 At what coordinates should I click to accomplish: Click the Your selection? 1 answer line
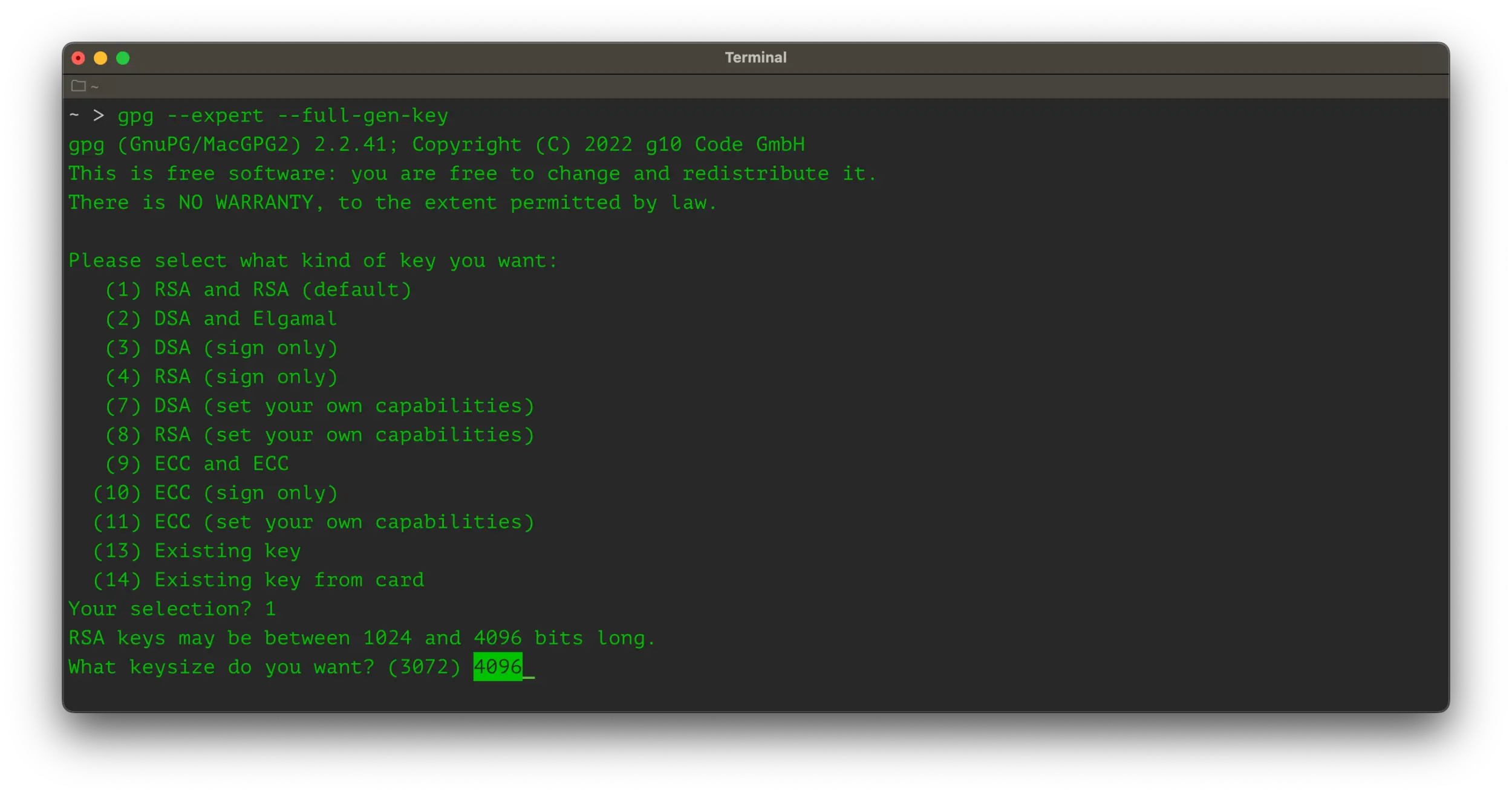[x=172, y=609]
